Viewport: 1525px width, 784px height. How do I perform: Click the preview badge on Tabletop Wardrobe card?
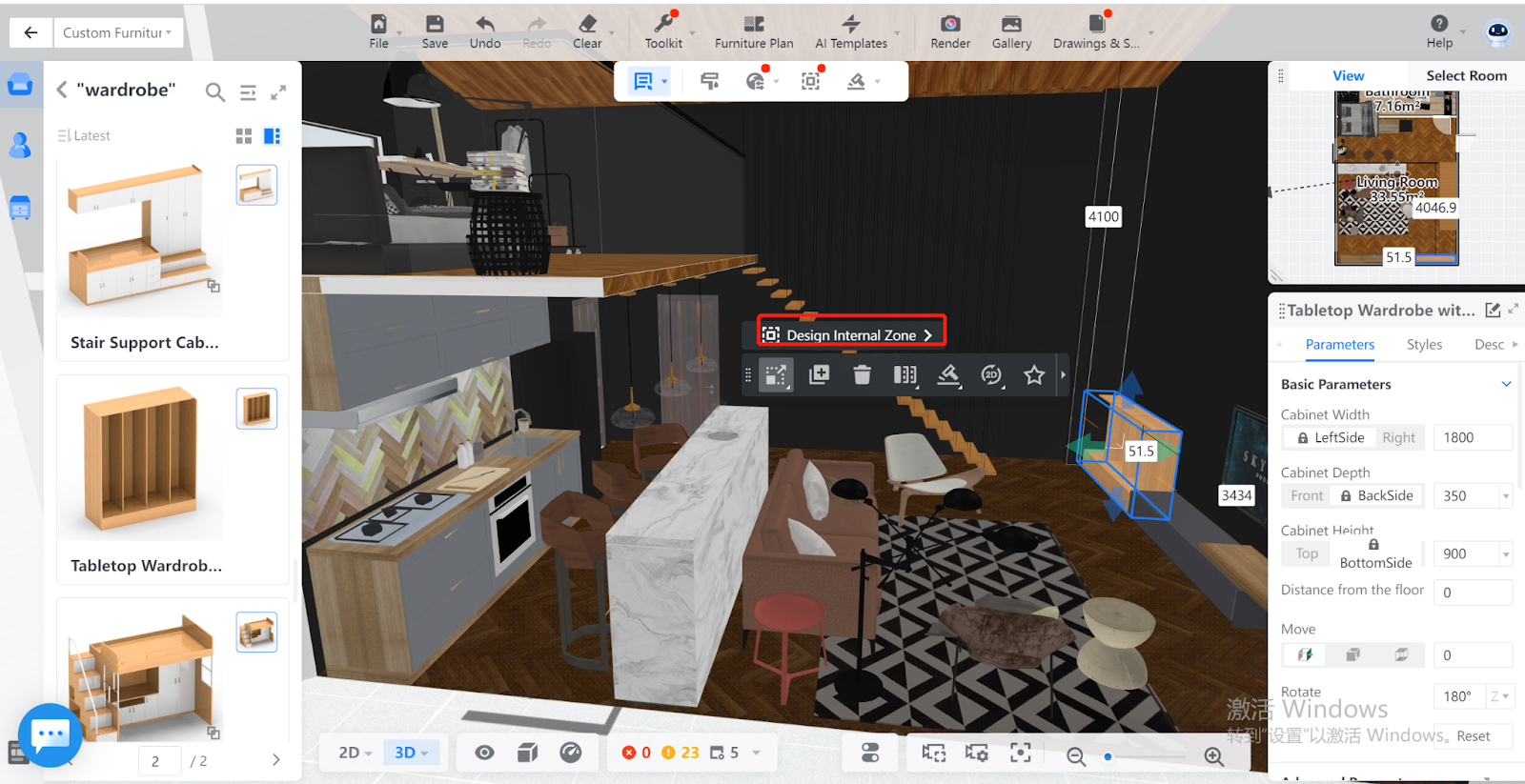[x=256, y=409]
